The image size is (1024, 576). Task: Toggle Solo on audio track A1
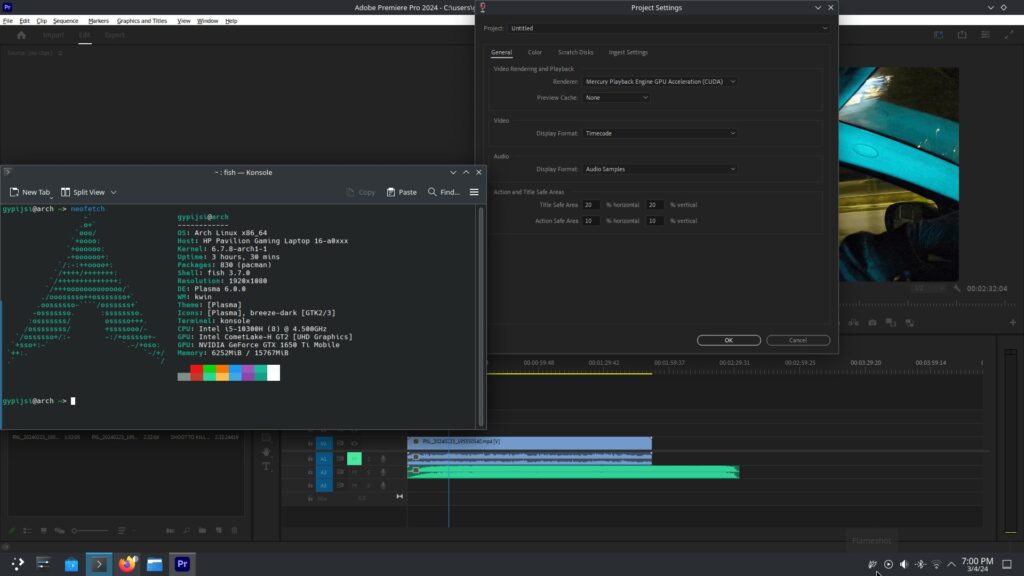pos(369,458)
